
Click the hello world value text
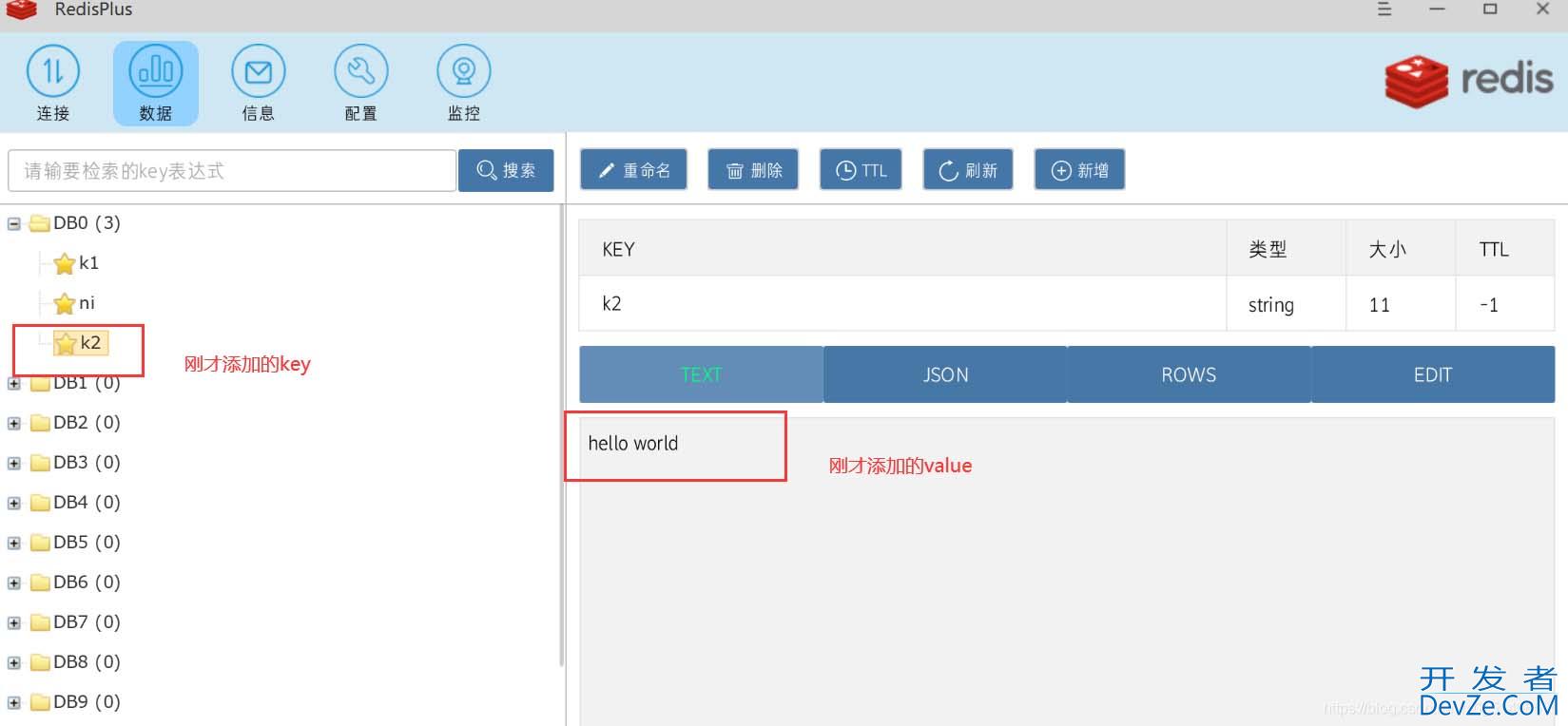(x=633, y=443)
